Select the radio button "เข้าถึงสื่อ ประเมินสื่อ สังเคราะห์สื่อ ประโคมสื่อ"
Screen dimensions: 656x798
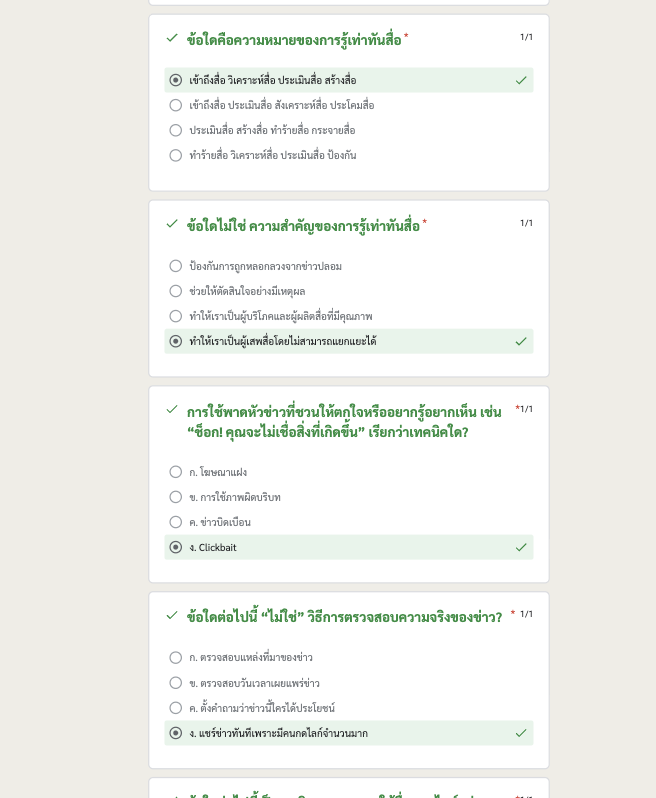pos(176,105)
